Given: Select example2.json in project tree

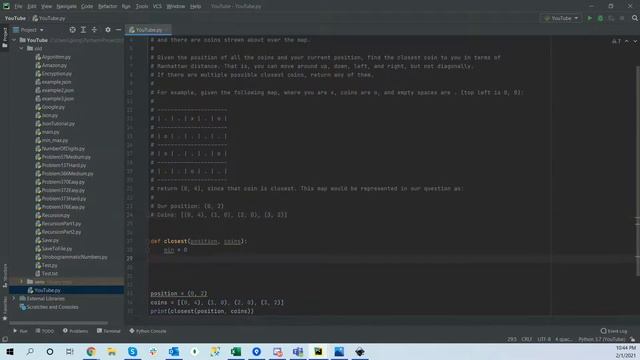Looking at the screenshot, I should coord(55,90).
